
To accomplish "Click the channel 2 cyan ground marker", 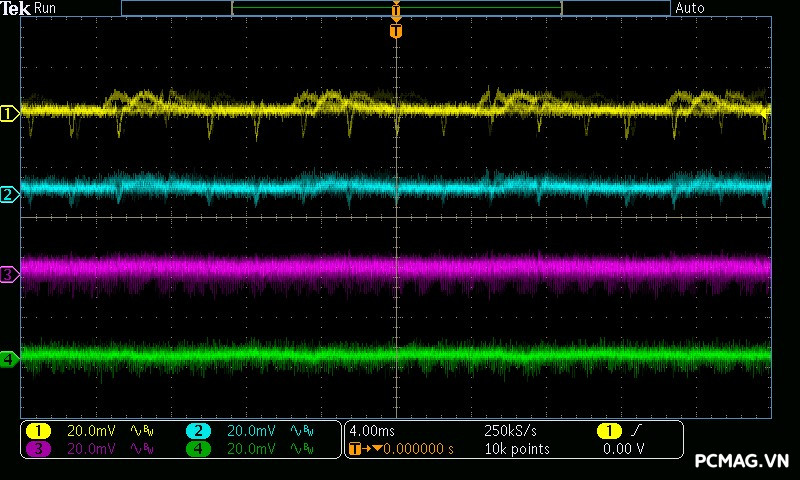I will [9, 194].
